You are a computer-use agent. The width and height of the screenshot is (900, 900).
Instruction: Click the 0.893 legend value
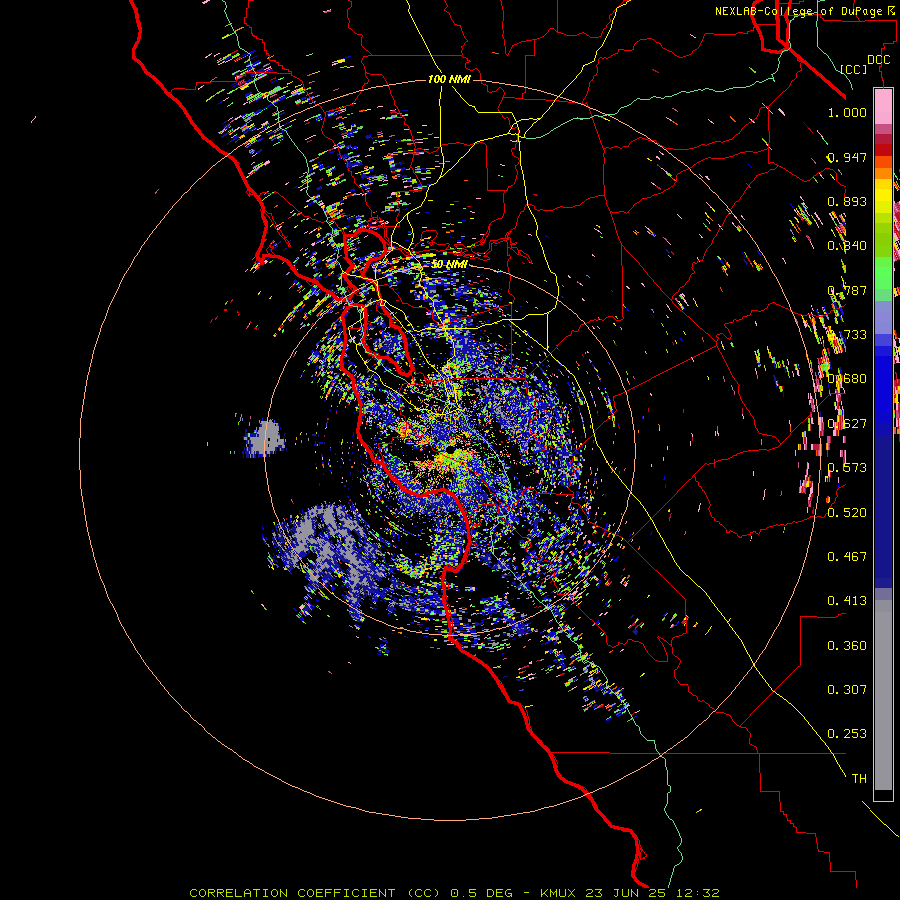tap(847, 201)
